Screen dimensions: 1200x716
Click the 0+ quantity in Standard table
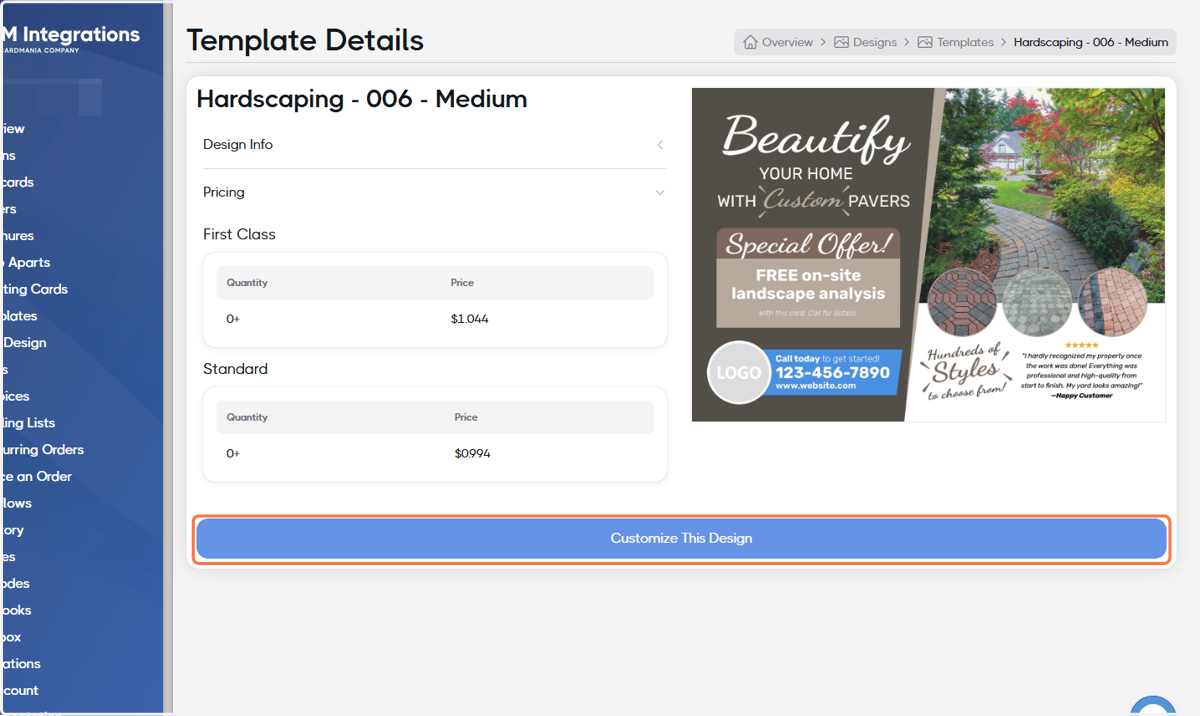coord(233,453)
